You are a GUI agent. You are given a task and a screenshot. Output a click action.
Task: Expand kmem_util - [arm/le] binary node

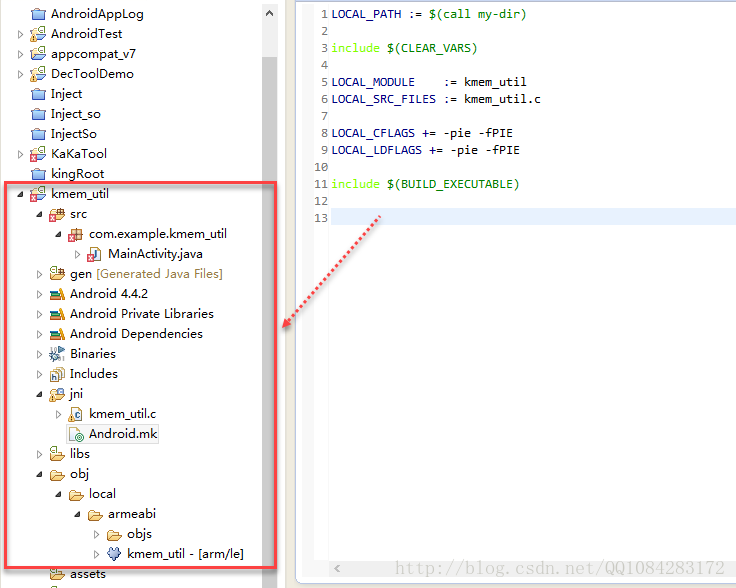[96, 555]
